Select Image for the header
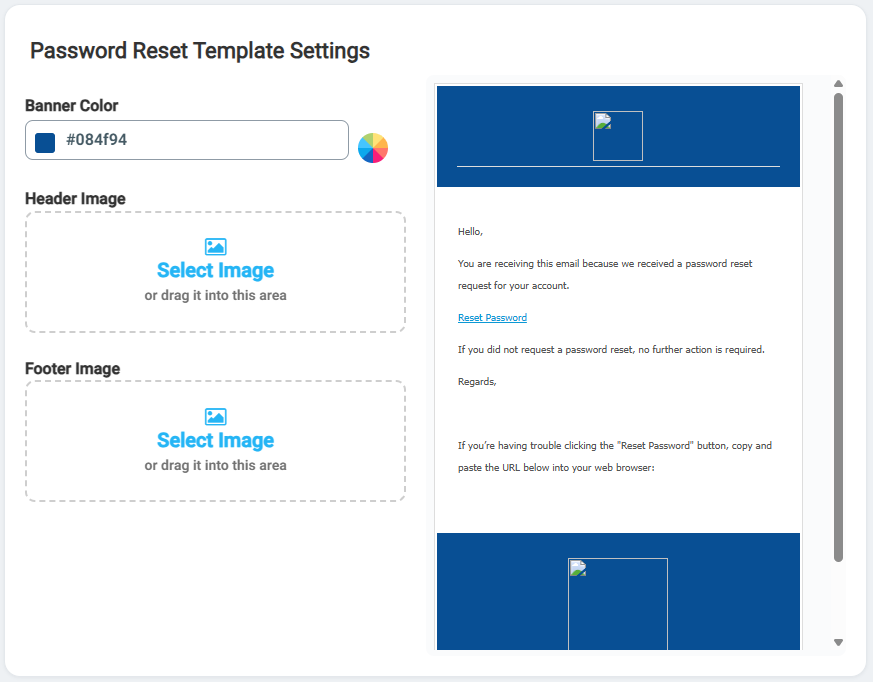The width and height of the screenshot is (873, 682). pos(215,271)
